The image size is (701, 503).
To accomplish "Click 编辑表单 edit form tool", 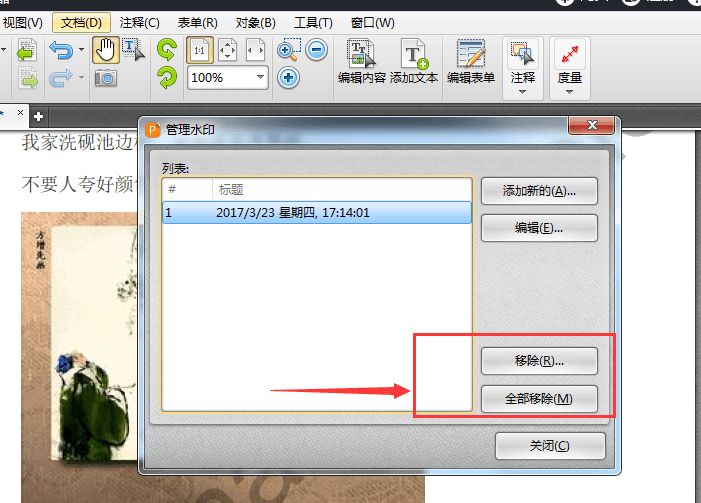I will [x=471, y=62].
